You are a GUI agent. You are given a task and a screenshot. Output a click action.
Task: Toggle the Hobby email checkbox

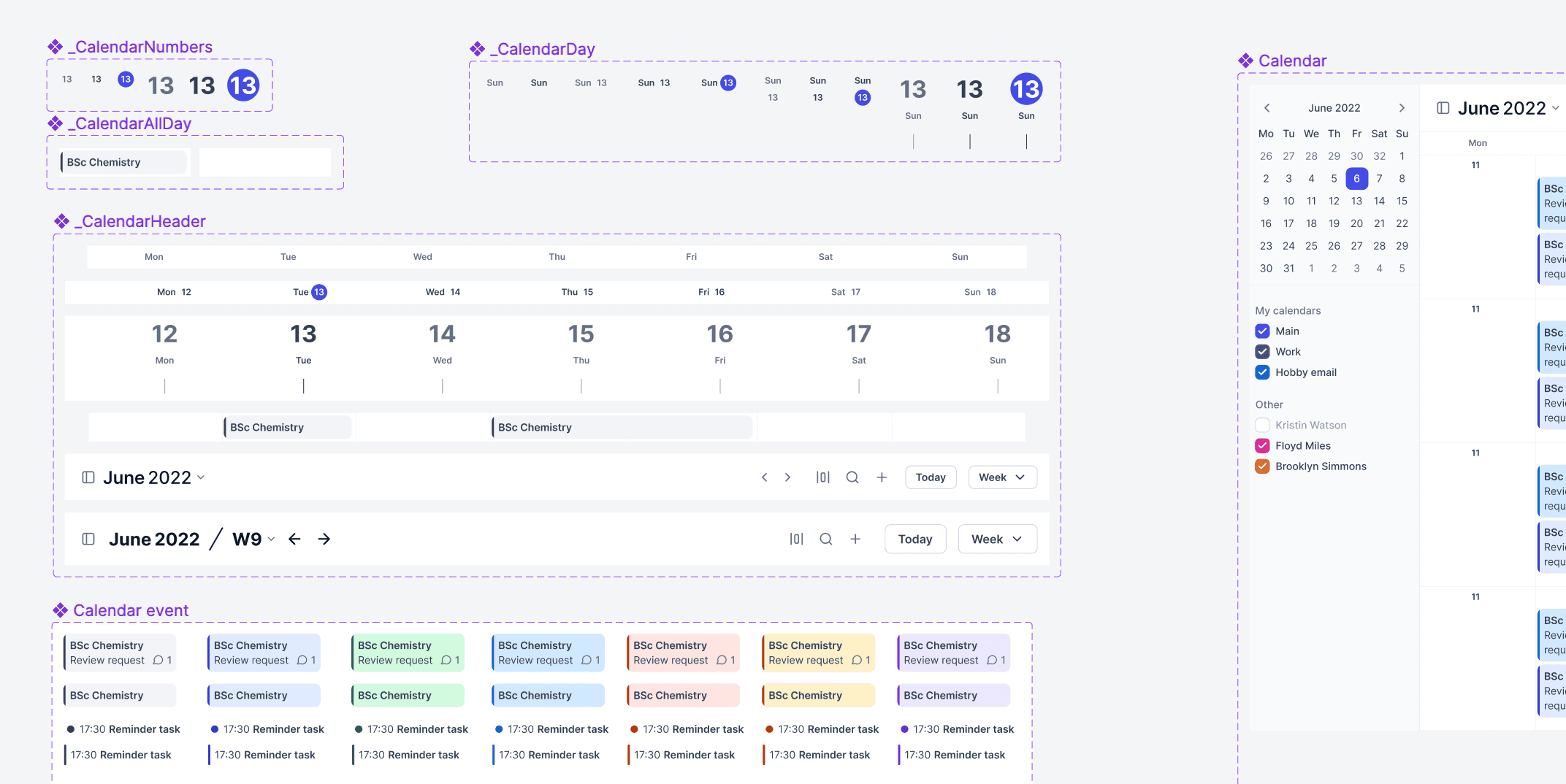click(x=1262, y=372)
